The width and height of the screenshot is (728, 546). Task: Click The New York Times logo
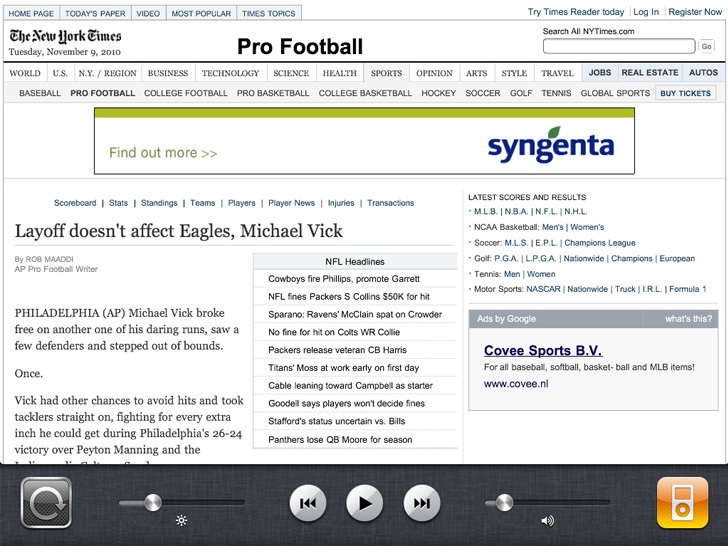tap(65, 36)
